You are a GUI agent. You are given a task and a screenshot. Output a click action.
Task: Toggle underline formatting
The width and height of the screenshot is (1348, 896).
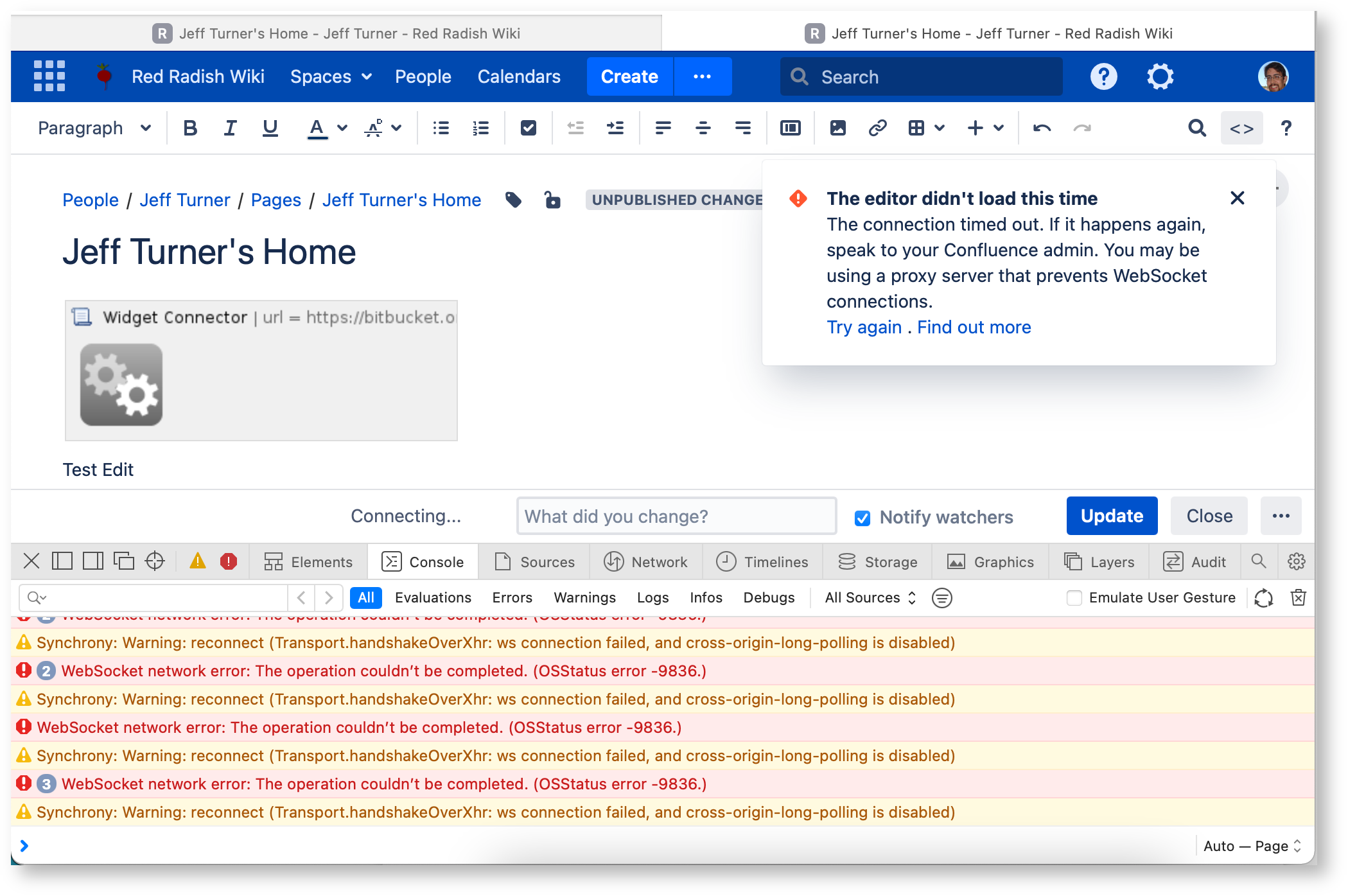coord(270,128)
